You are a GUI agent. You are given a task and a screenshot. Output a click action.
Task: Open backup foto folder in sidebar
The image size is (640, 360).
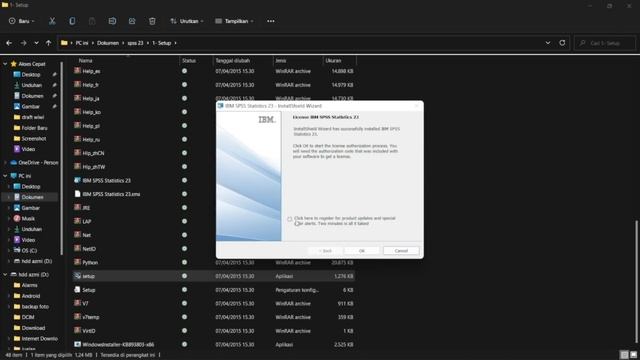[35, 307]
